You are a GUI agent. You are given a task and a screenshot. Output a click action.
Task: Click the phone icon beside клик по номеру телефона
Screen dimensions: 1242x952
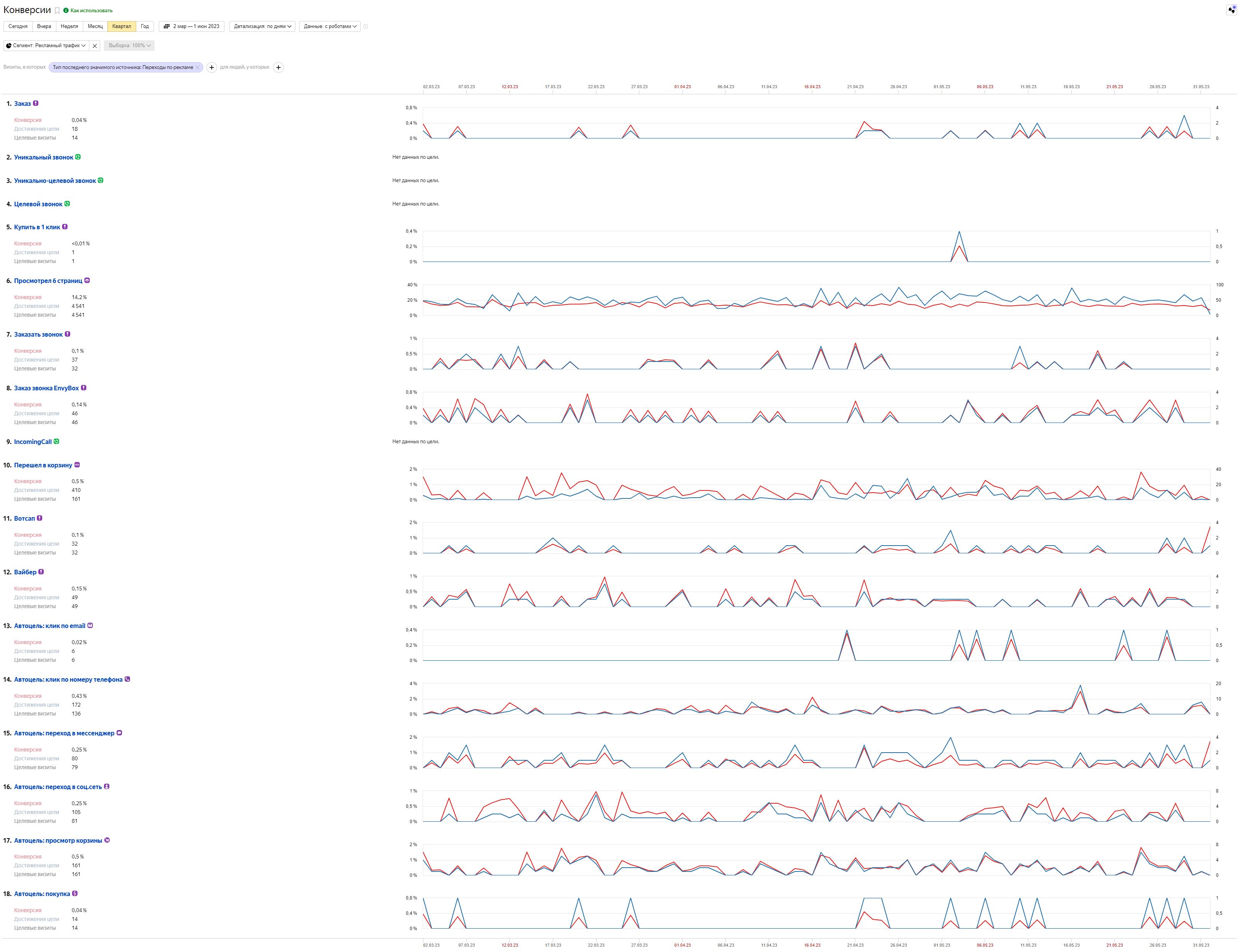128,679
